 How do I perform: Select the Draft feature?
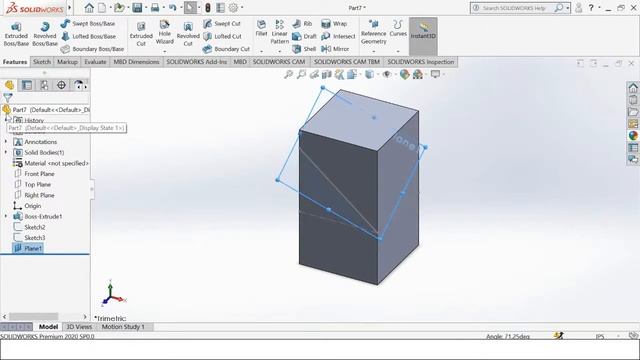click(304, 36)
